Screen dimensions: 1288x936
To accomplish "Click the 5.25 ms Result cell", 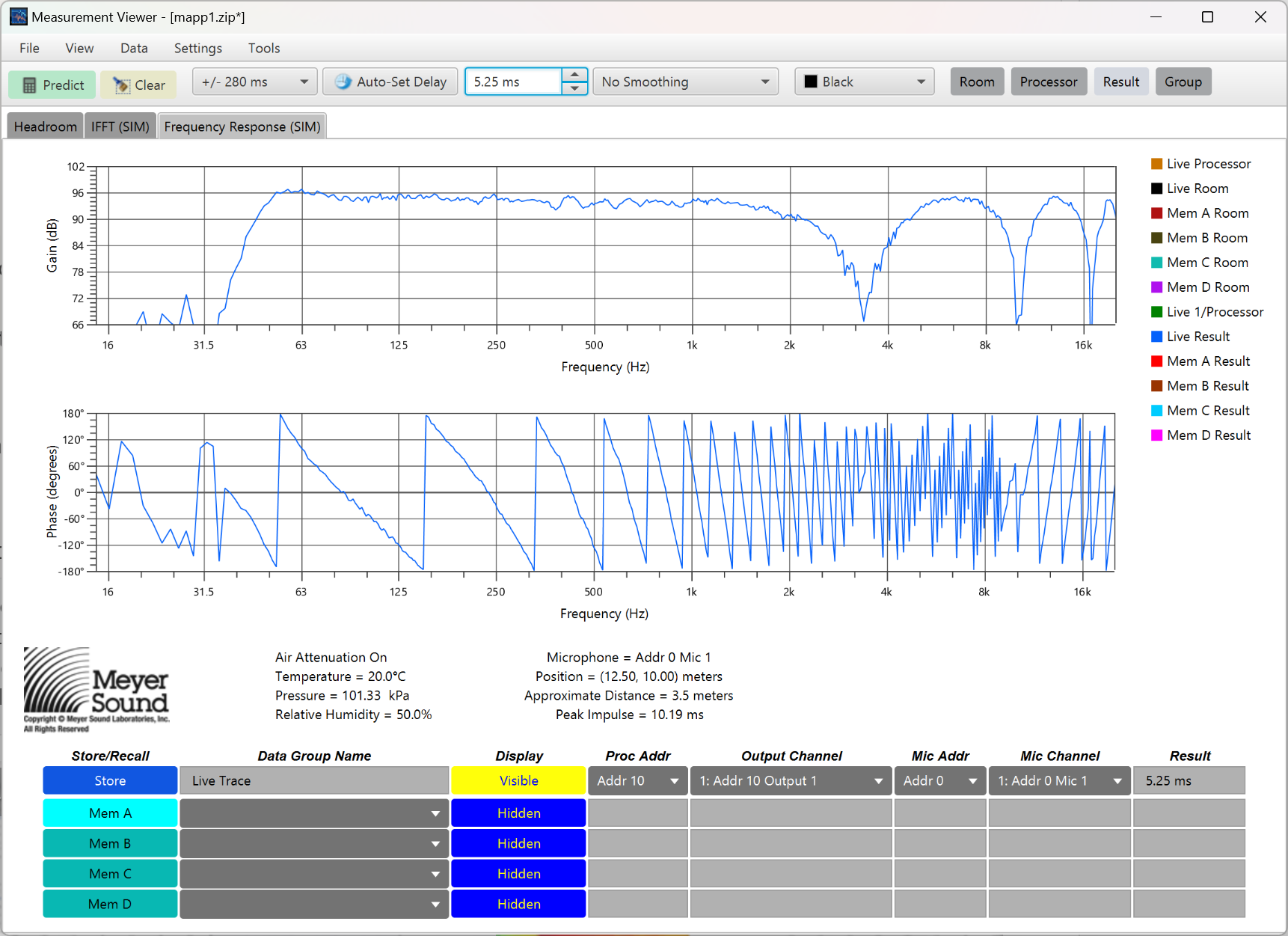I will (x=1189, y=780).
